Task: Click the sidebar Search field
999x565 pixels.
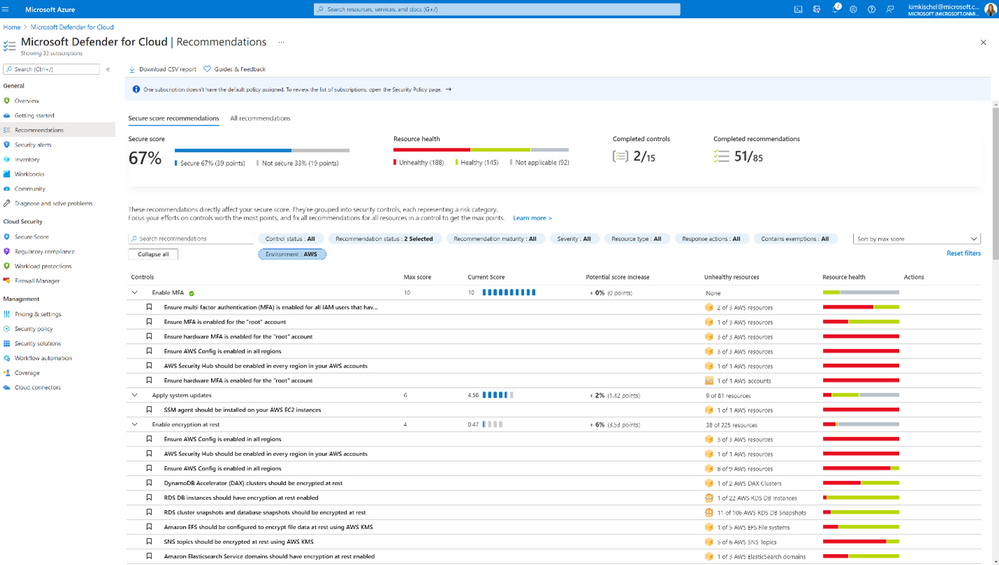Action: 52,69
